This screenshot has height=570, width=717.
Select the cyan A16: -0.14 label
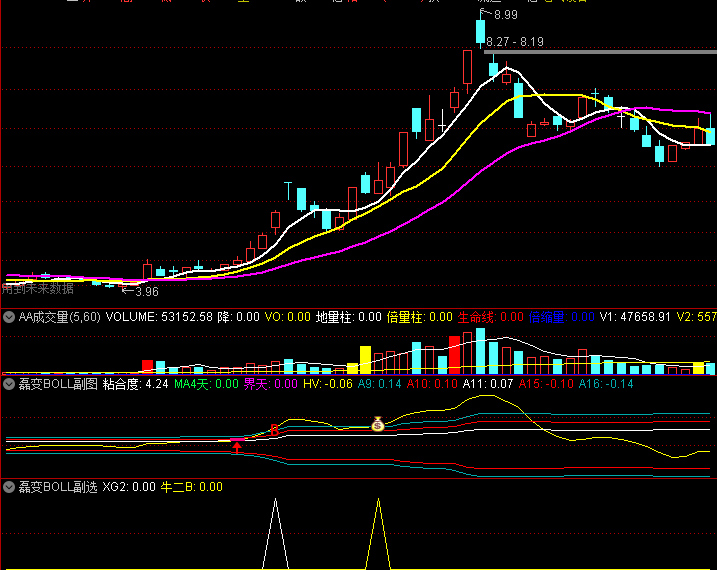point(606,384)
